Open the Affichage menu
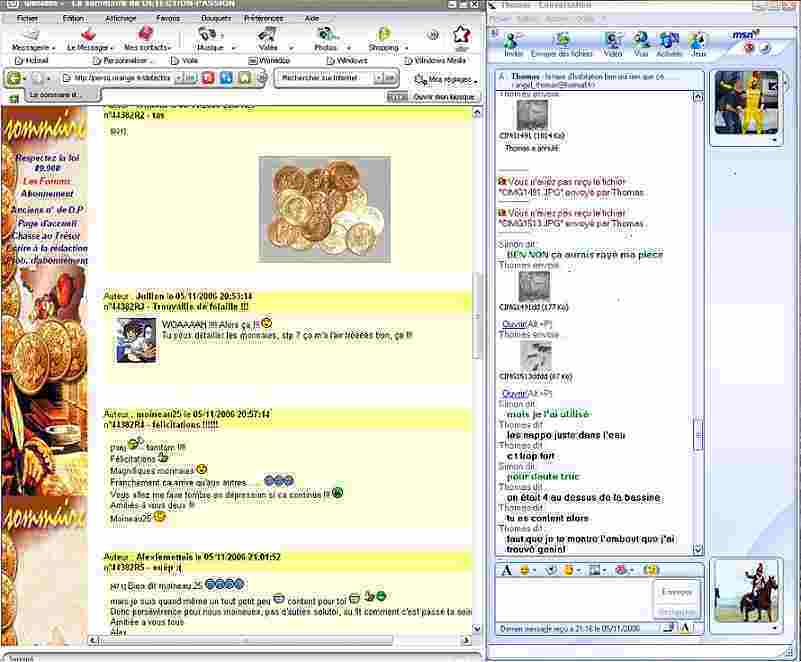The width and height of the screenshot is (801, 662). point(121,18)
